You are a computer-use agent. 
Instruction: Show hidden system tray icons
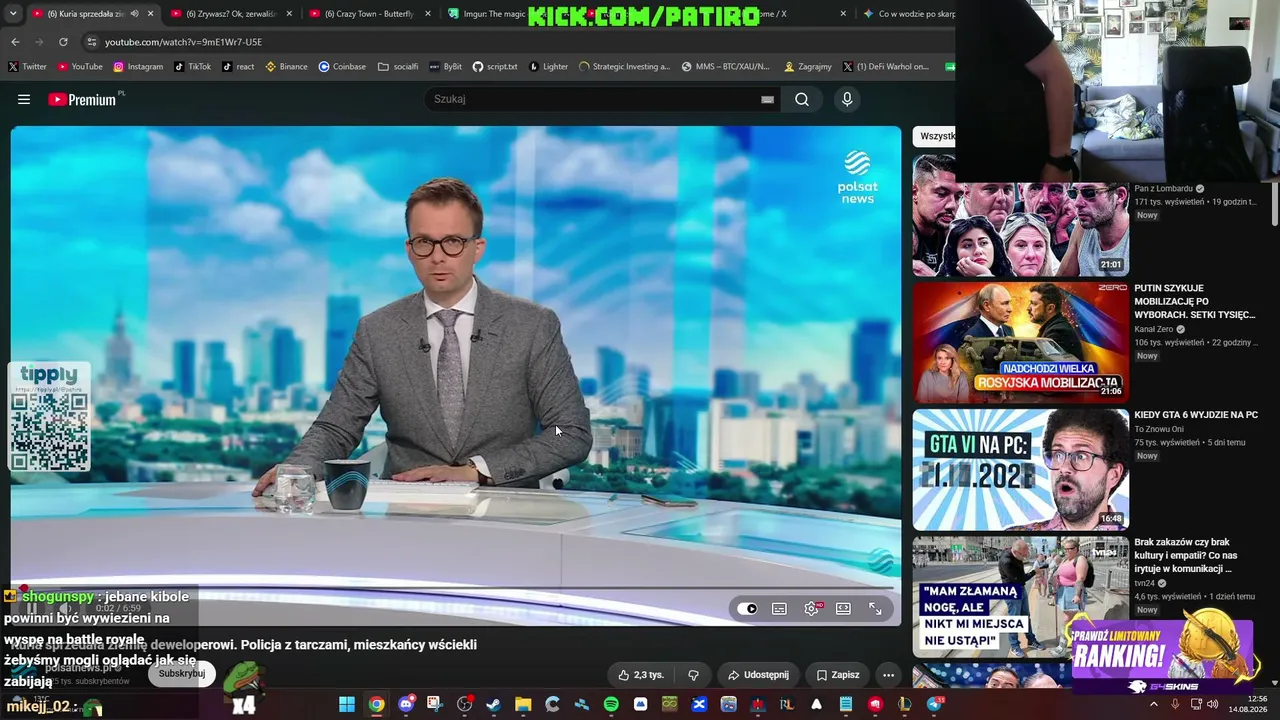click(x=1153, y=705)
